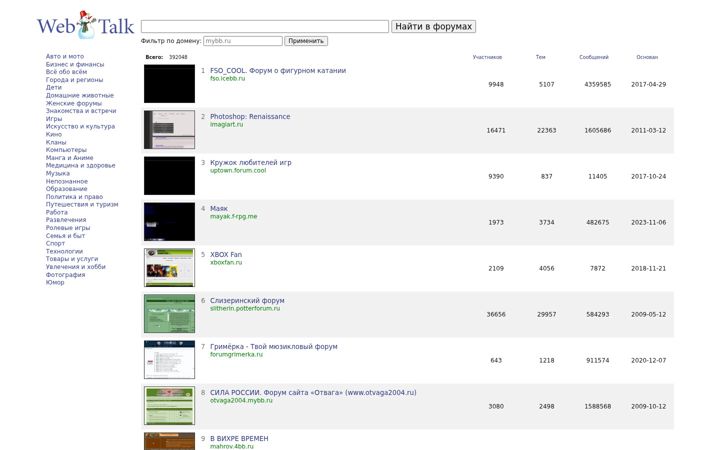The width and height of the screenshot is (720, 450).
Task: Click the 'Применить' filter button
Action: 306,41
